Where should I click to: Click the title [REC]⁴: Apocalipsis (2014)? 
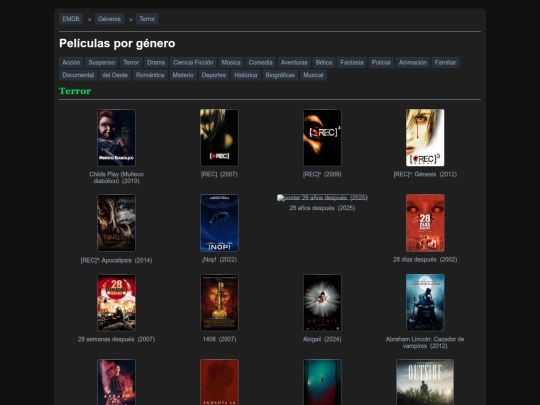(116, 260)
